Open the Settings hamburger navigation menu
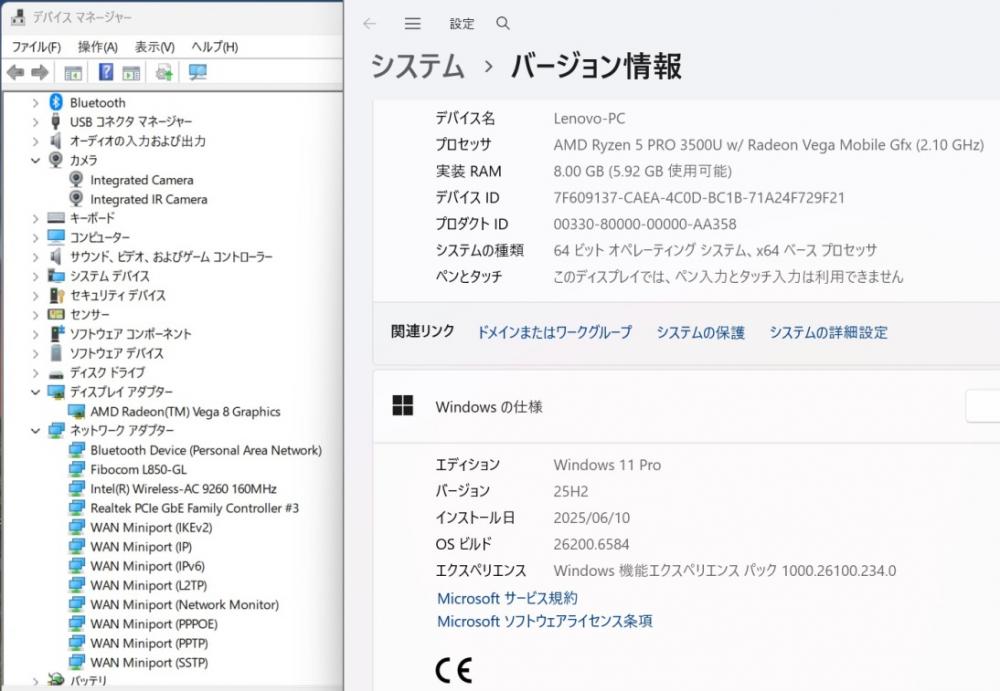 412,24
